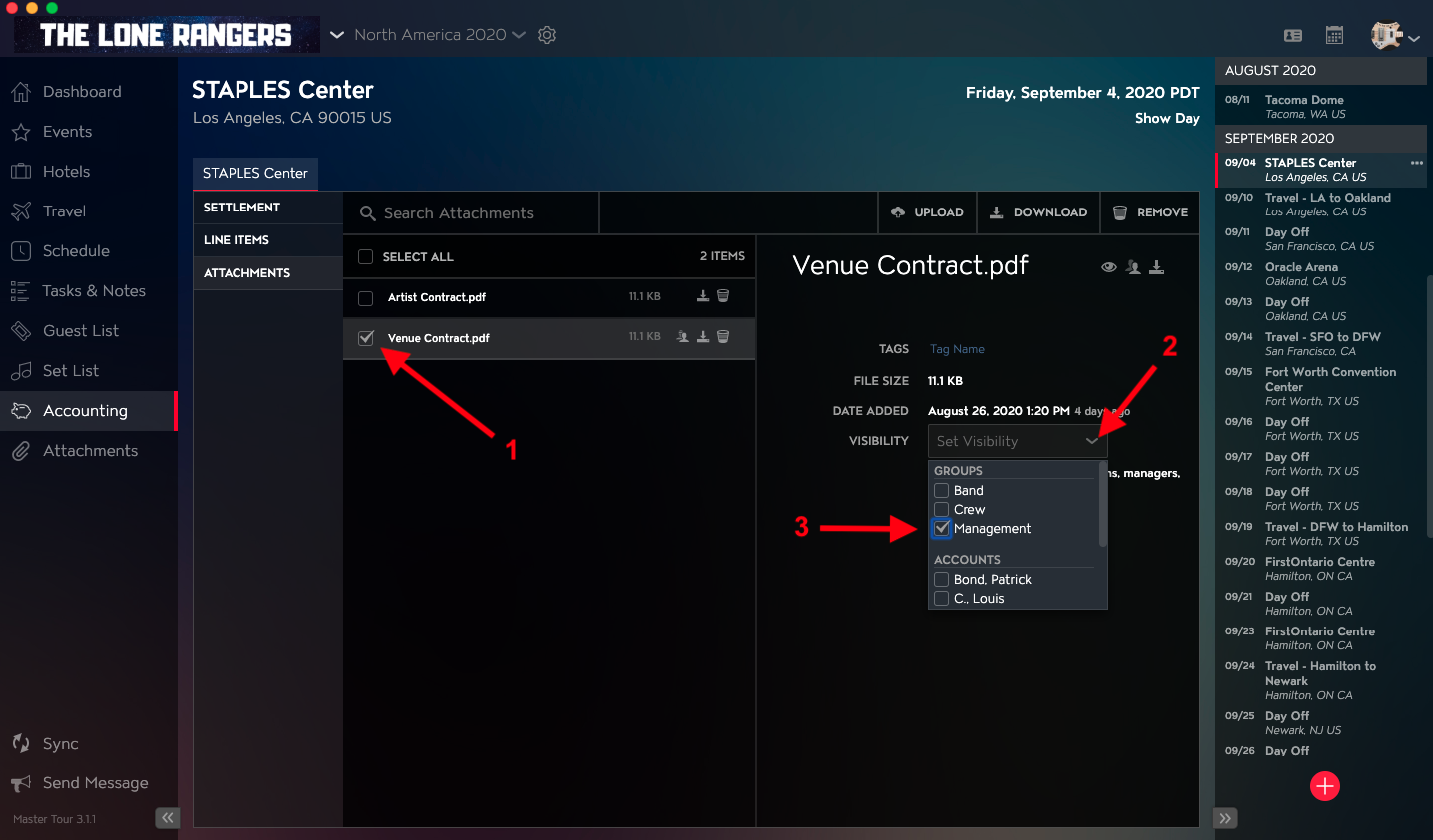Screen dimensions: 1433x840
Task: Open the North America 2020 tour dropdown
Action: tap(440, 35)
